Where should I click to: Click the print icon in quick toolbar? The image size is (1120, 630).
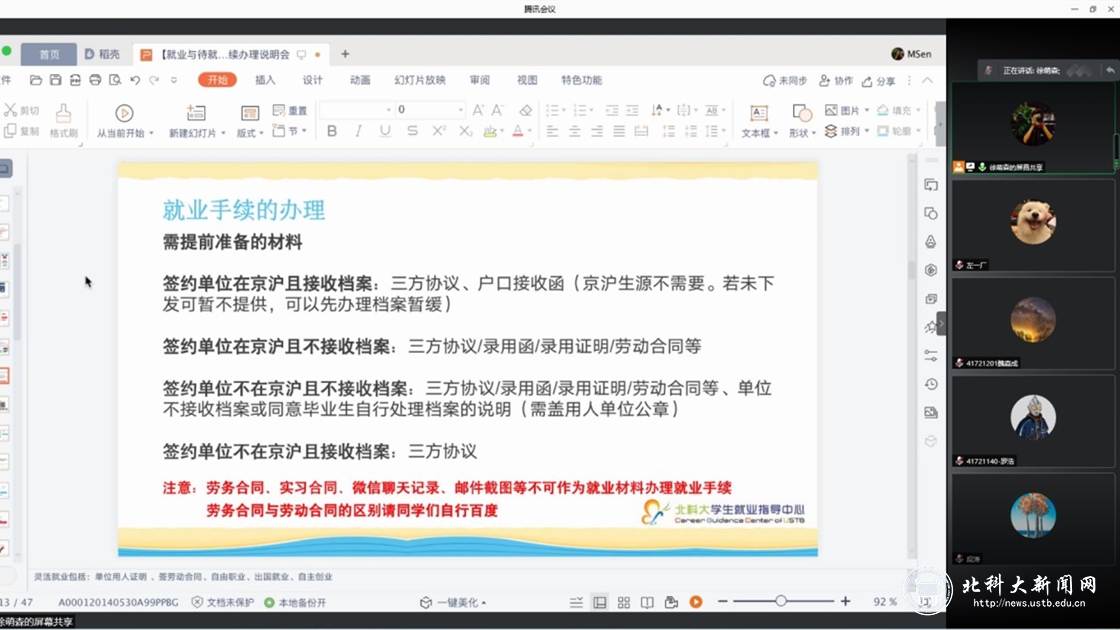tap(95, 80)
